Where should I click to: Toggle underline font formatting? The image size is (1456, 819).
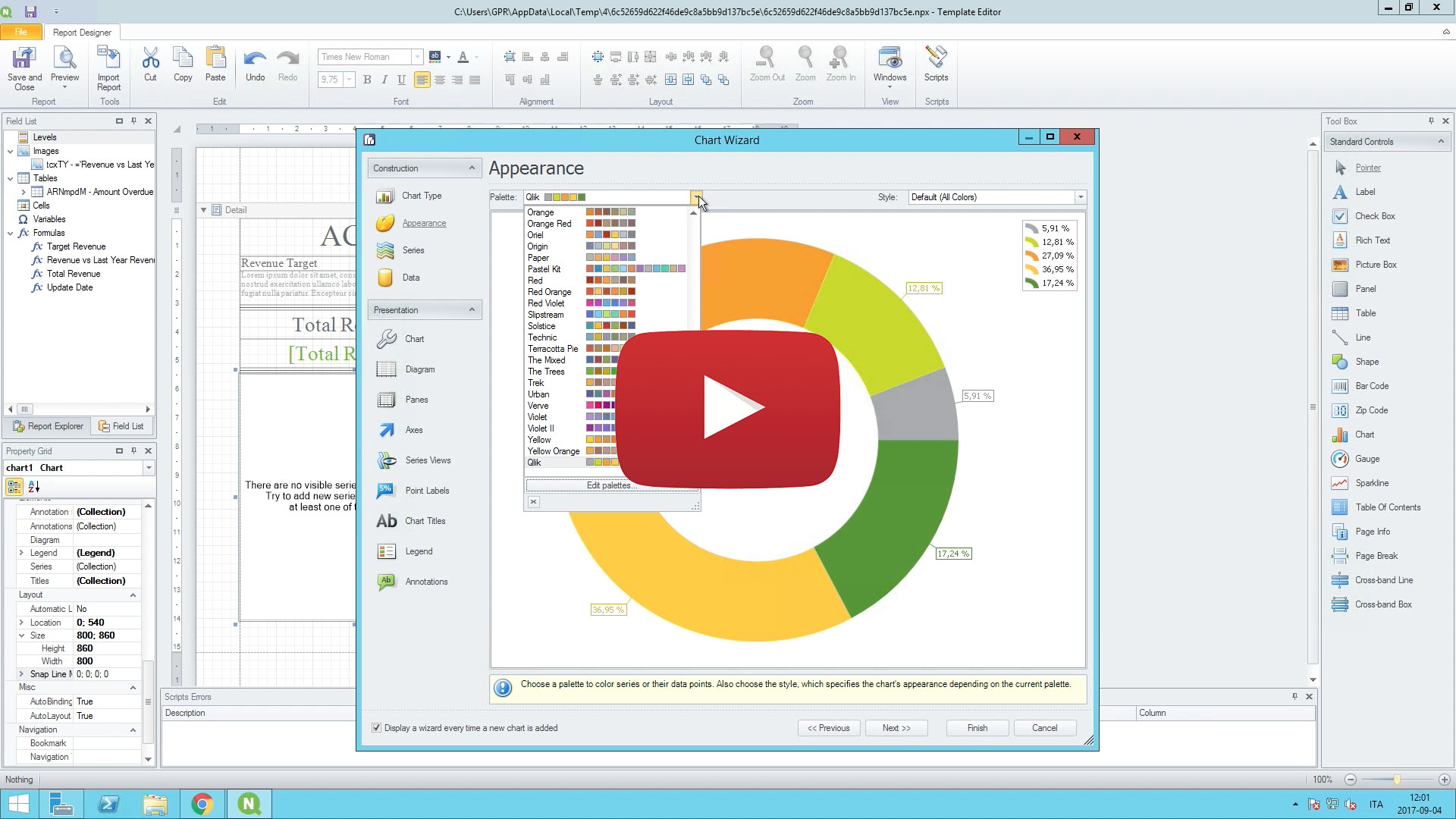point(402,80)
